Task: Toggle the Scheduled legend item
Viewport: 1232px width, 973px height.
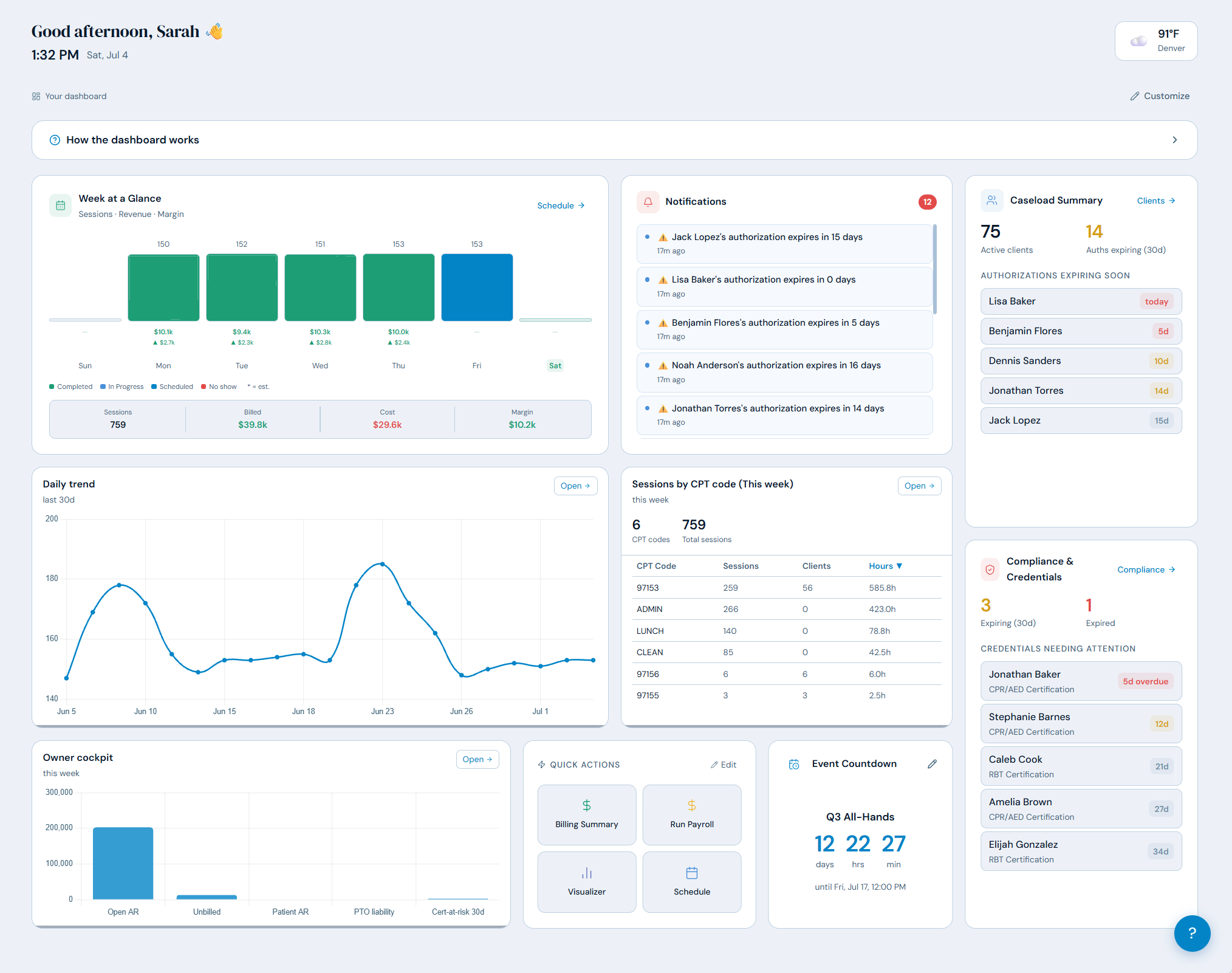Action: coord(173,387)
